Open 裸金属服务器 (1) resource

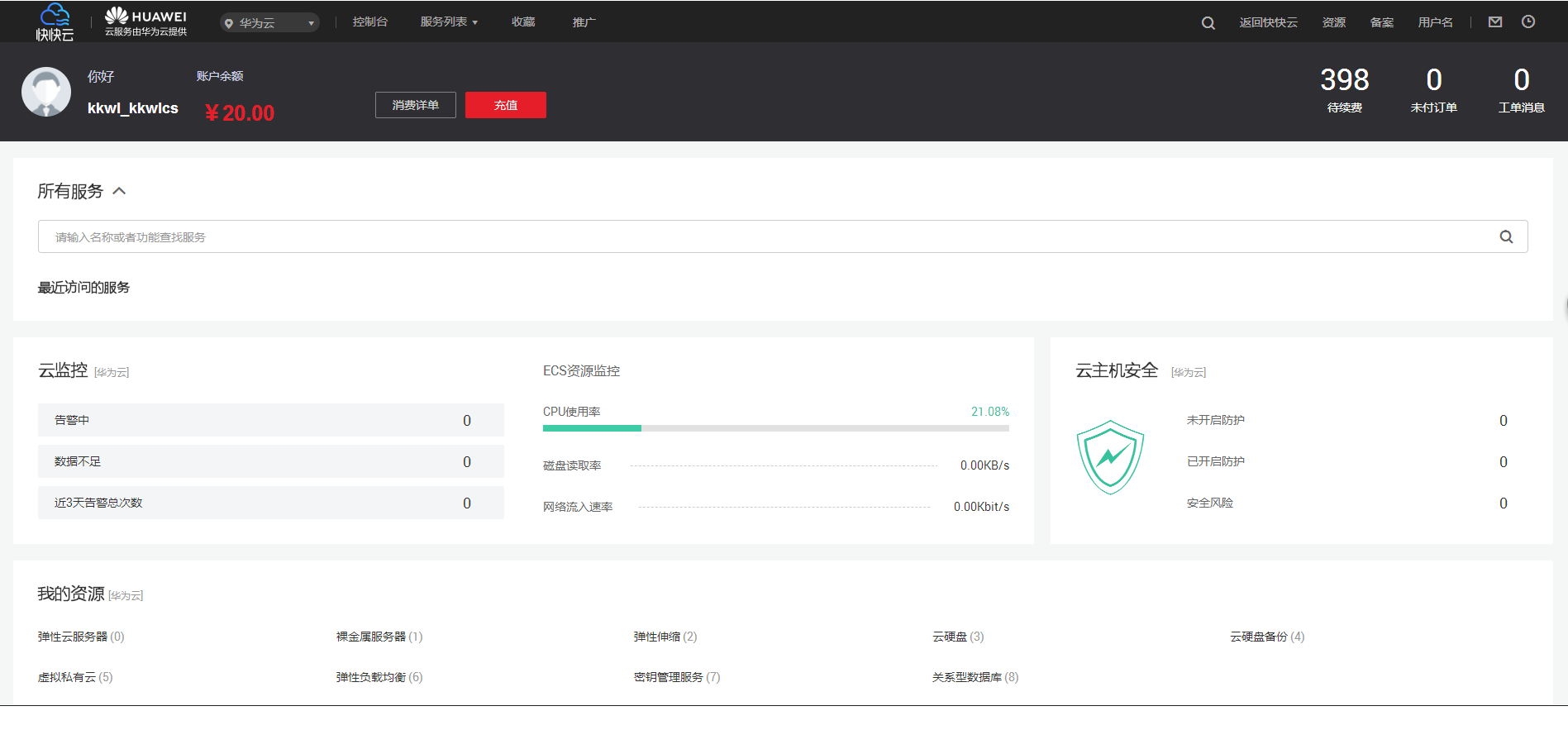(x=379, y=637)
